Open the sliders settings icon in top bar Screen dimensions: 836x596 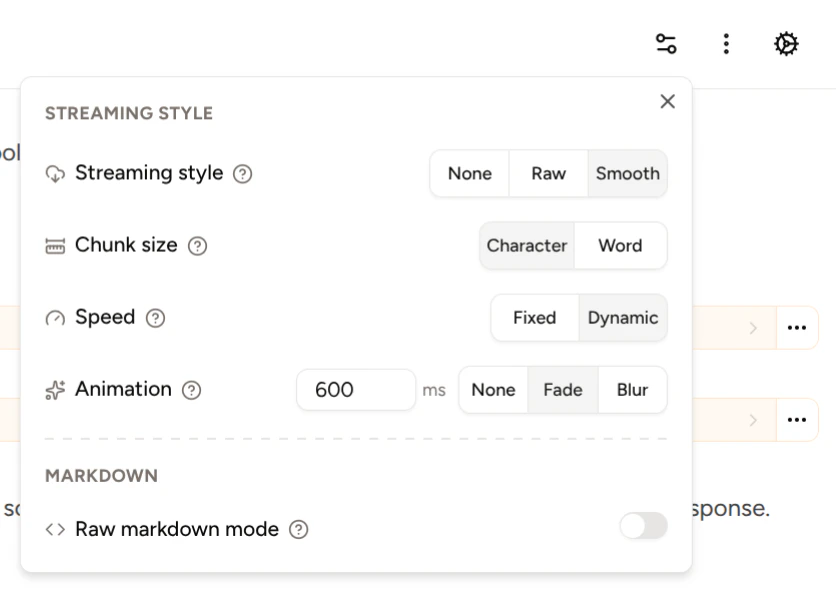pyautogui.click(x=666, y=44)
